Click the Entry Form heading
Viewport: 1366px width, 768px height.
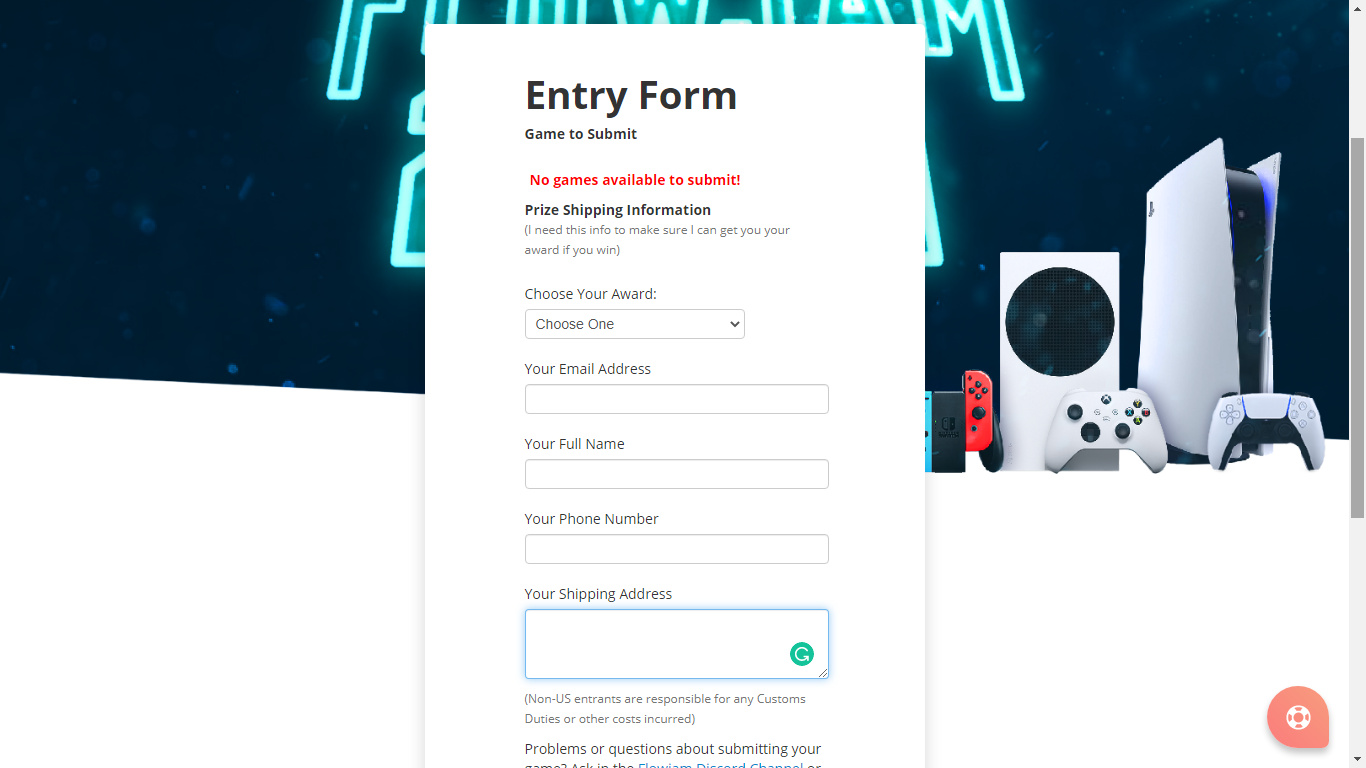point(631,95)
